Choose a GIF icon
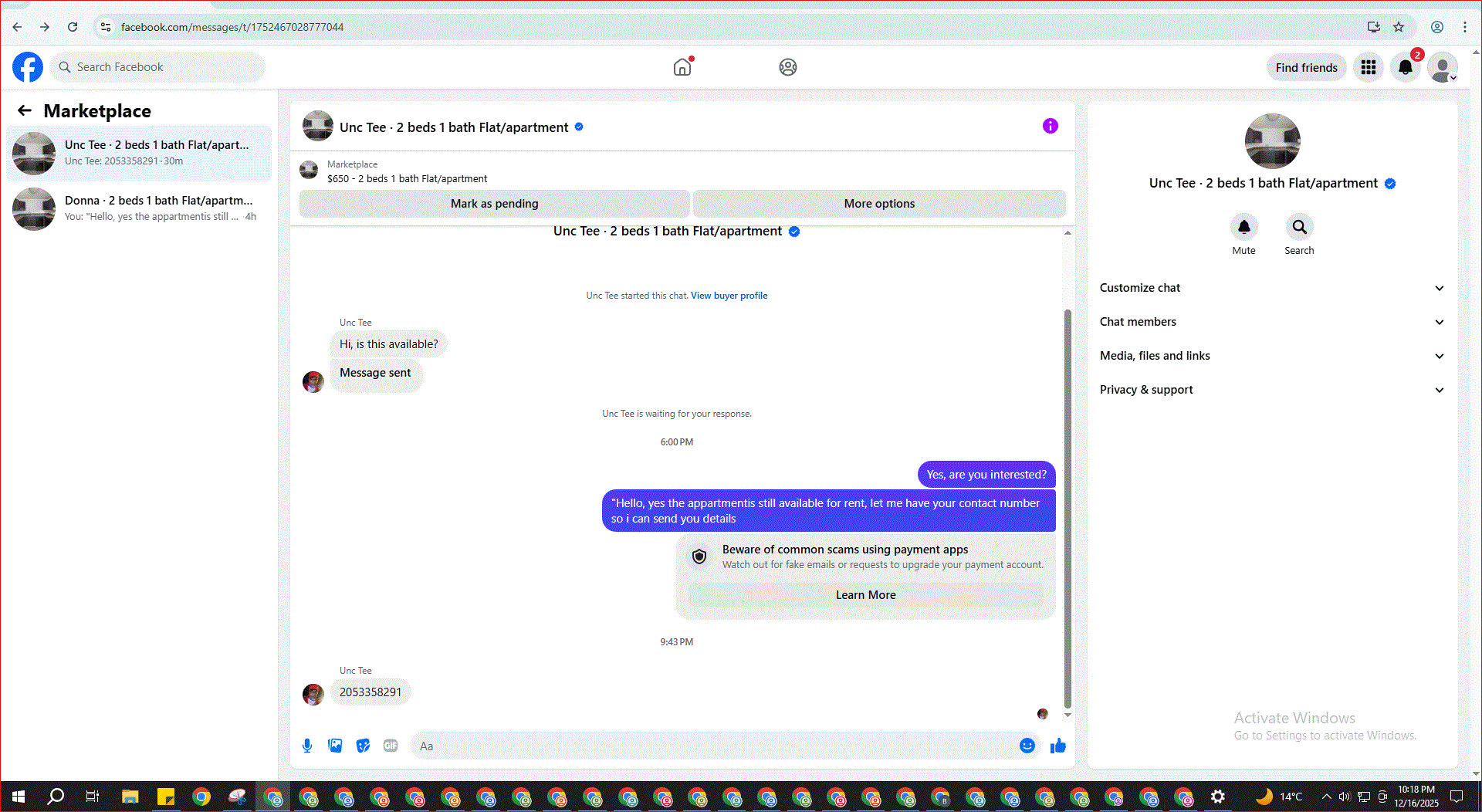This screenshot has height=812, width=1482. [x=391, y=746]
